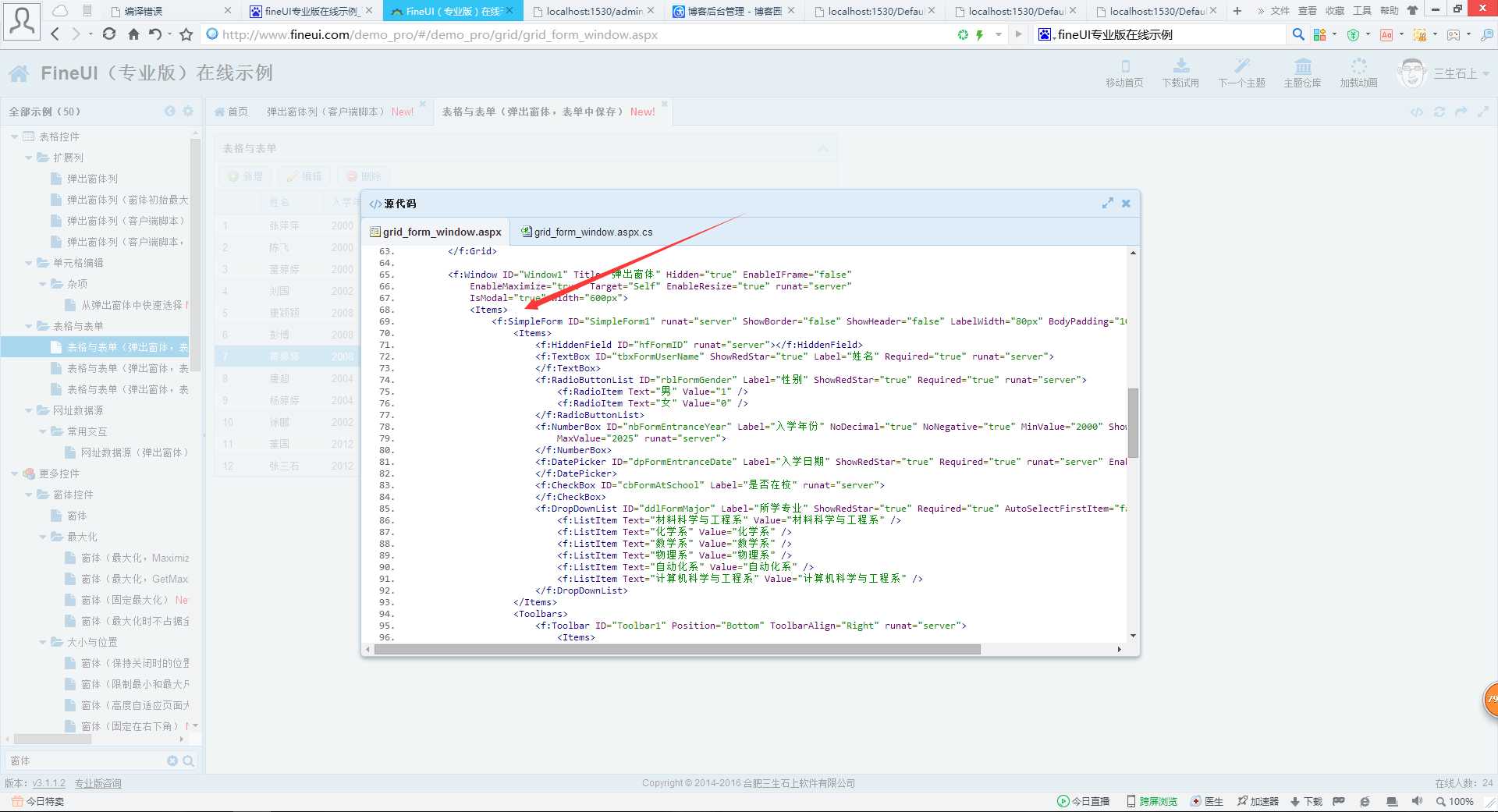
Task: Click 加载动画 loading animation icon
Action: point(1358,73)
